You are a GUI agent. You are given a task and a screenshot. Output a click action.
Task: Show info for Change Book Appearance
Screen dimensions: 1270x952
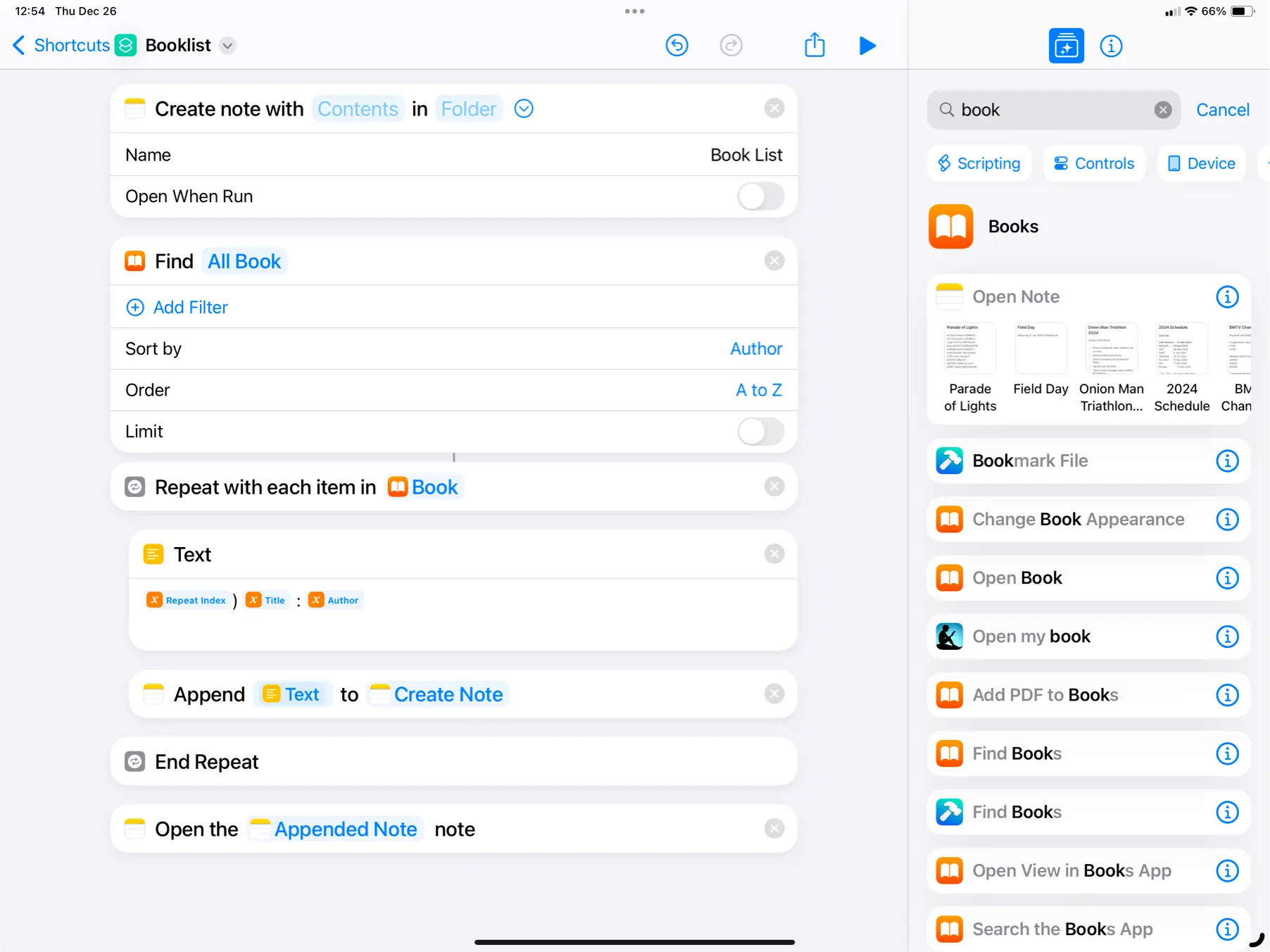point(1227,520)
